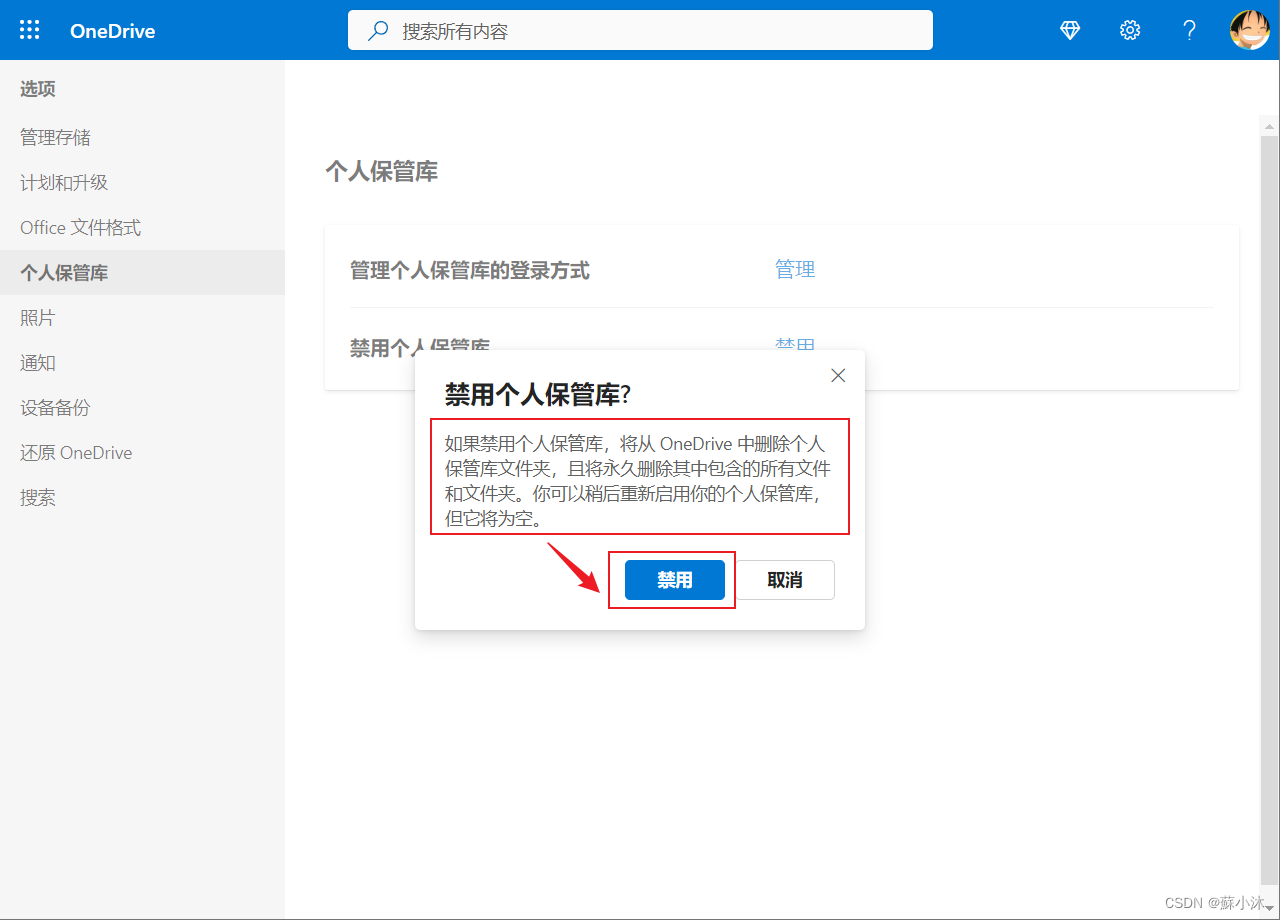Click the OneDrive brand title
This screenshot has height=920, width=1280.
point(112,31)
